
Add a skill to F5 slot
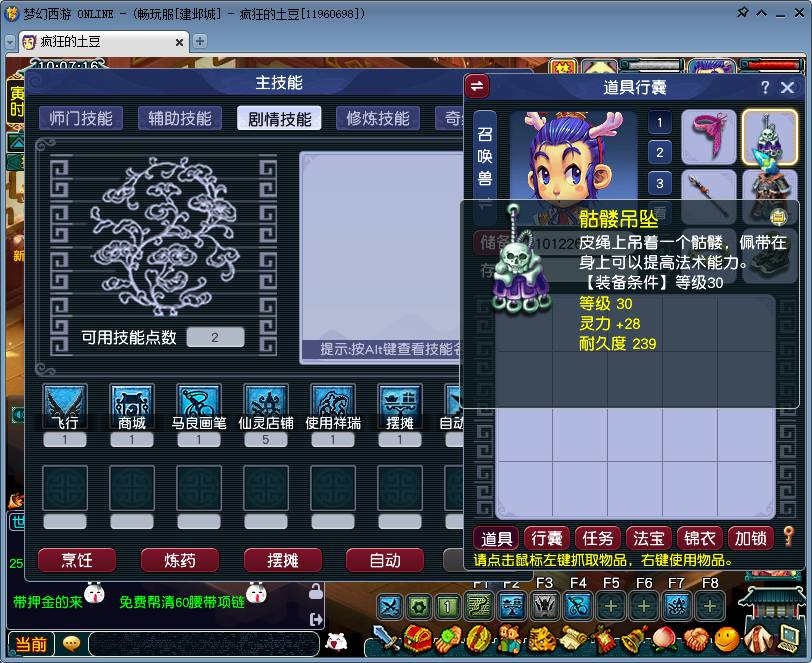tap(611, 606)
